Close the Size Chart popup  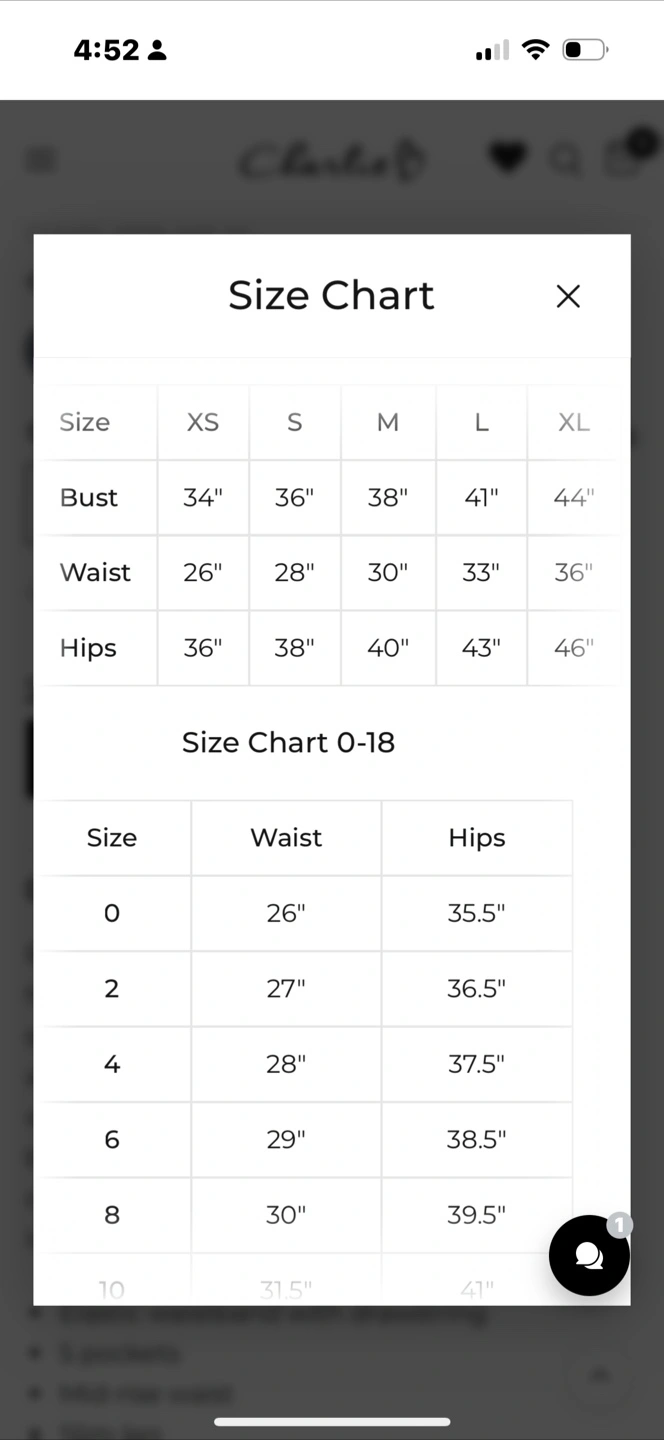568,296
